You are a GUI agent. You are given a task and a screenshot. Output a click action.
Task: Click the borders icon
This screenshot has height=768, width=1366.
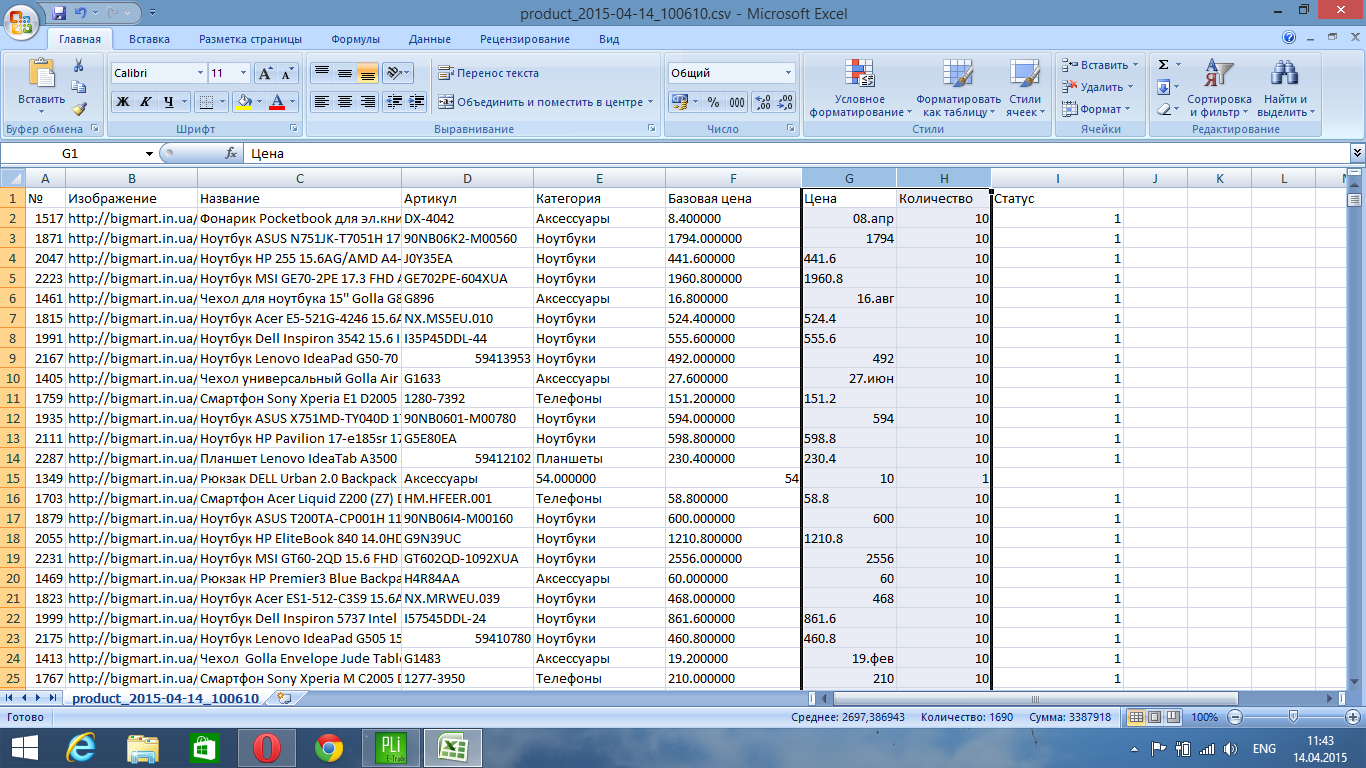pos(204,102)
